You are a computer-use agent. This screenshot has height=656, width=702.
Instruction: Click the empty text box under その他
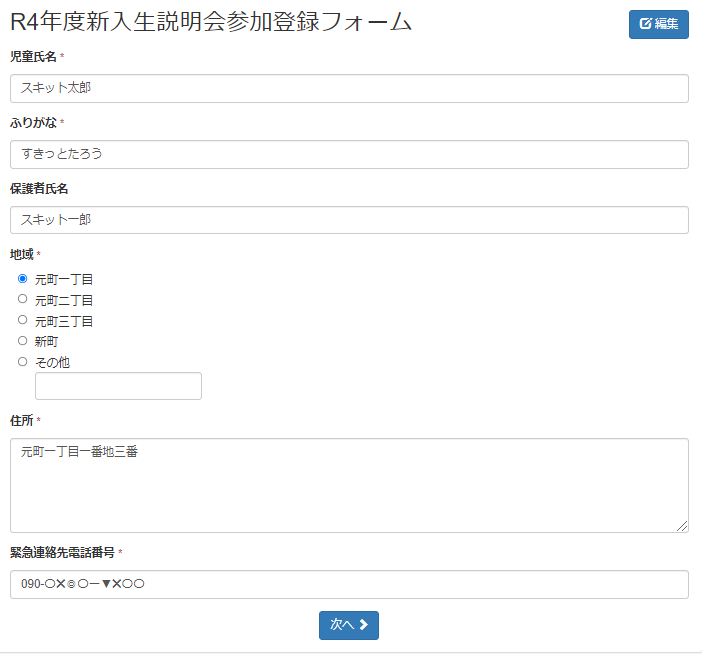coord(118,386)
